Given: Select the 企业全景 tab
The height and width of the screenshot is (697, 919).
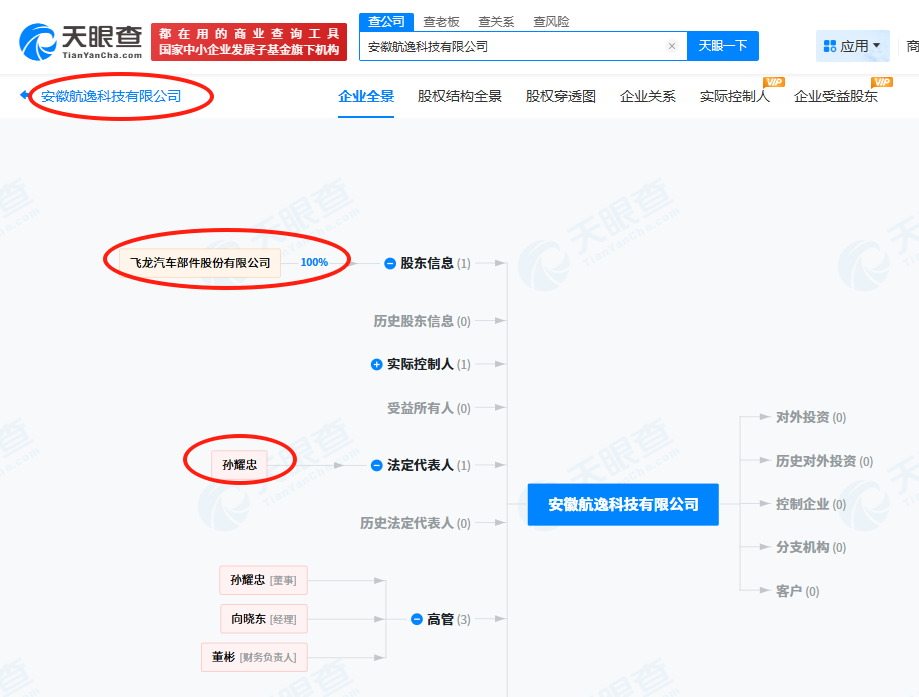Looking at the screenshot, I should (x=366, y=96).
